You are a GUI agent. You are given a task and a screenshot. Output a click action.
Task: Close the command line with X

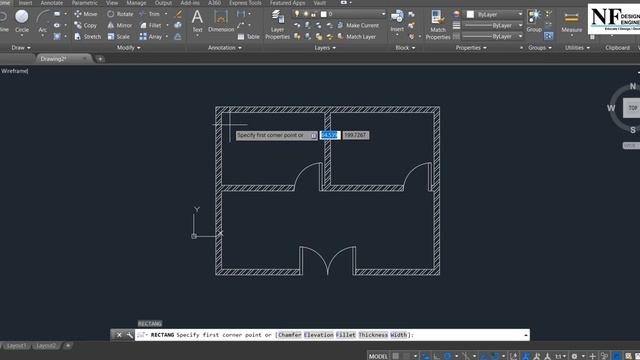[x=119, y=335]
